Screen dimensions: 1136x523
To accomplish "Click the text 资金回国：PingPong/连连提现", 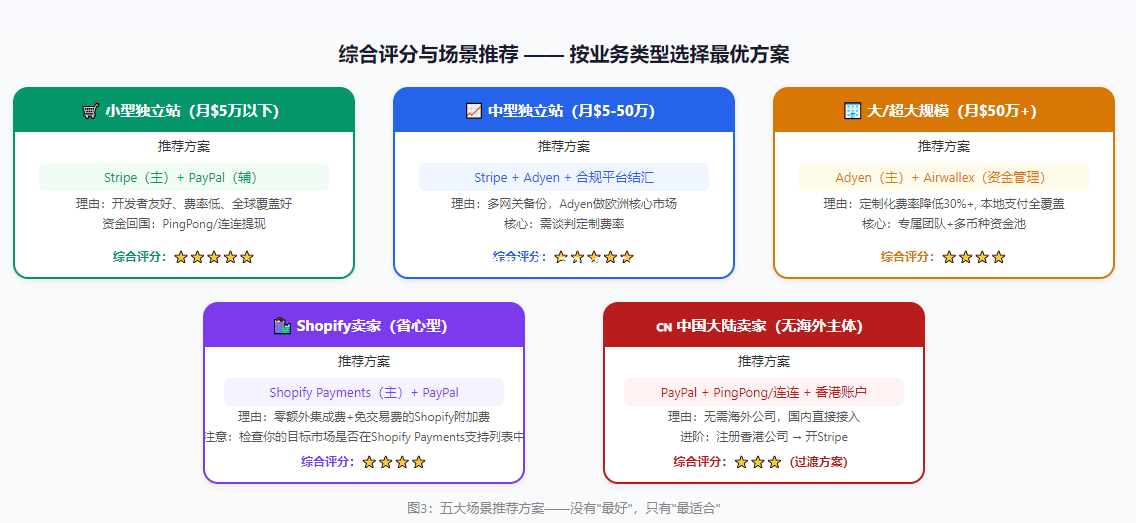I will pos(184,224).
